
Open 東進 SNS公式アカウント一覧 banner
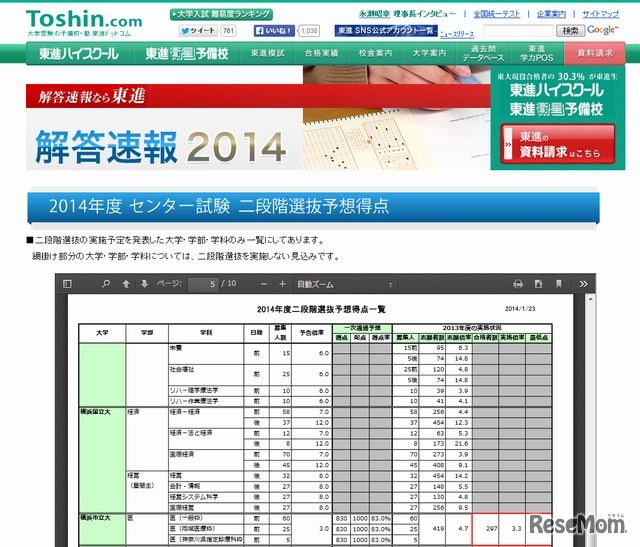[x=386, y=31]
